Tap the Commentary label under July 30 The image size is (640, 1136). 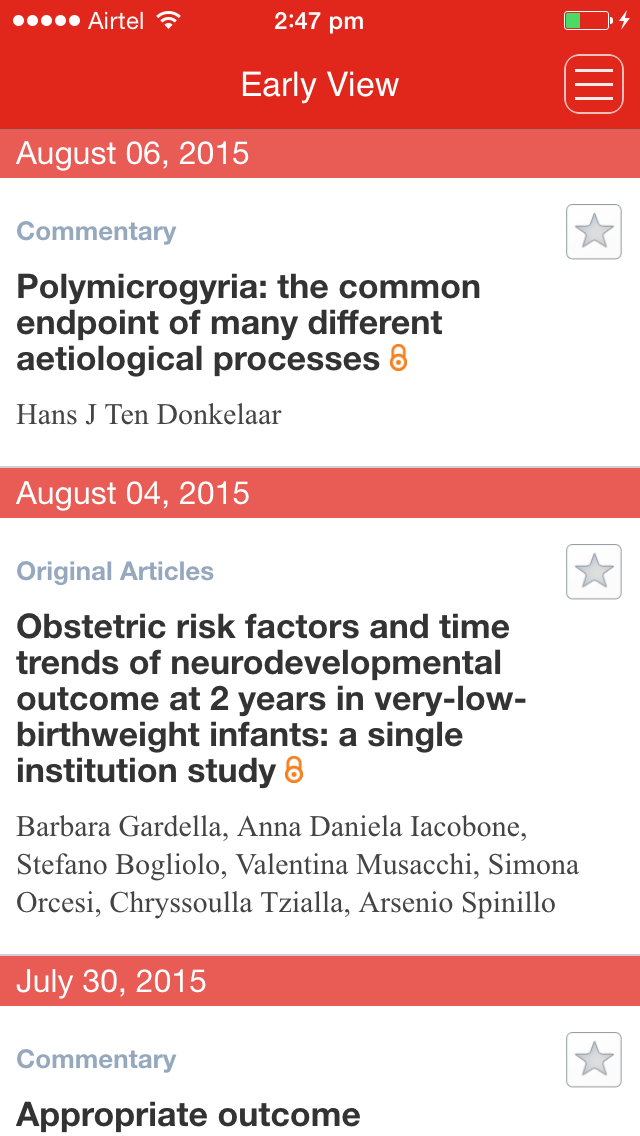[x=96, y=1059]
